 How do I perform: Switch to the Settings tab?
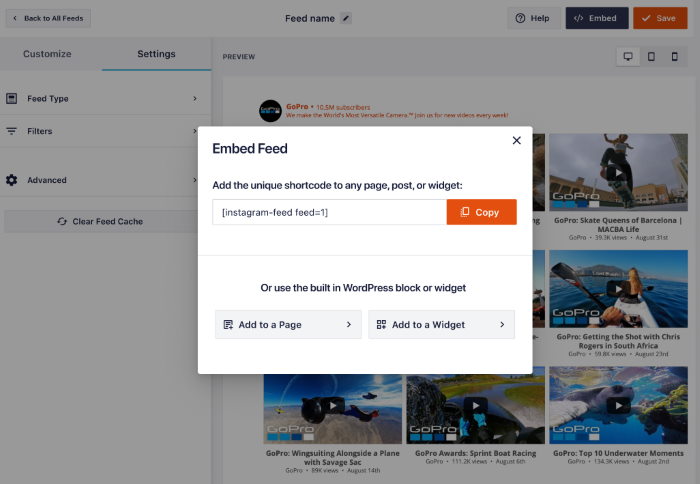156,54
